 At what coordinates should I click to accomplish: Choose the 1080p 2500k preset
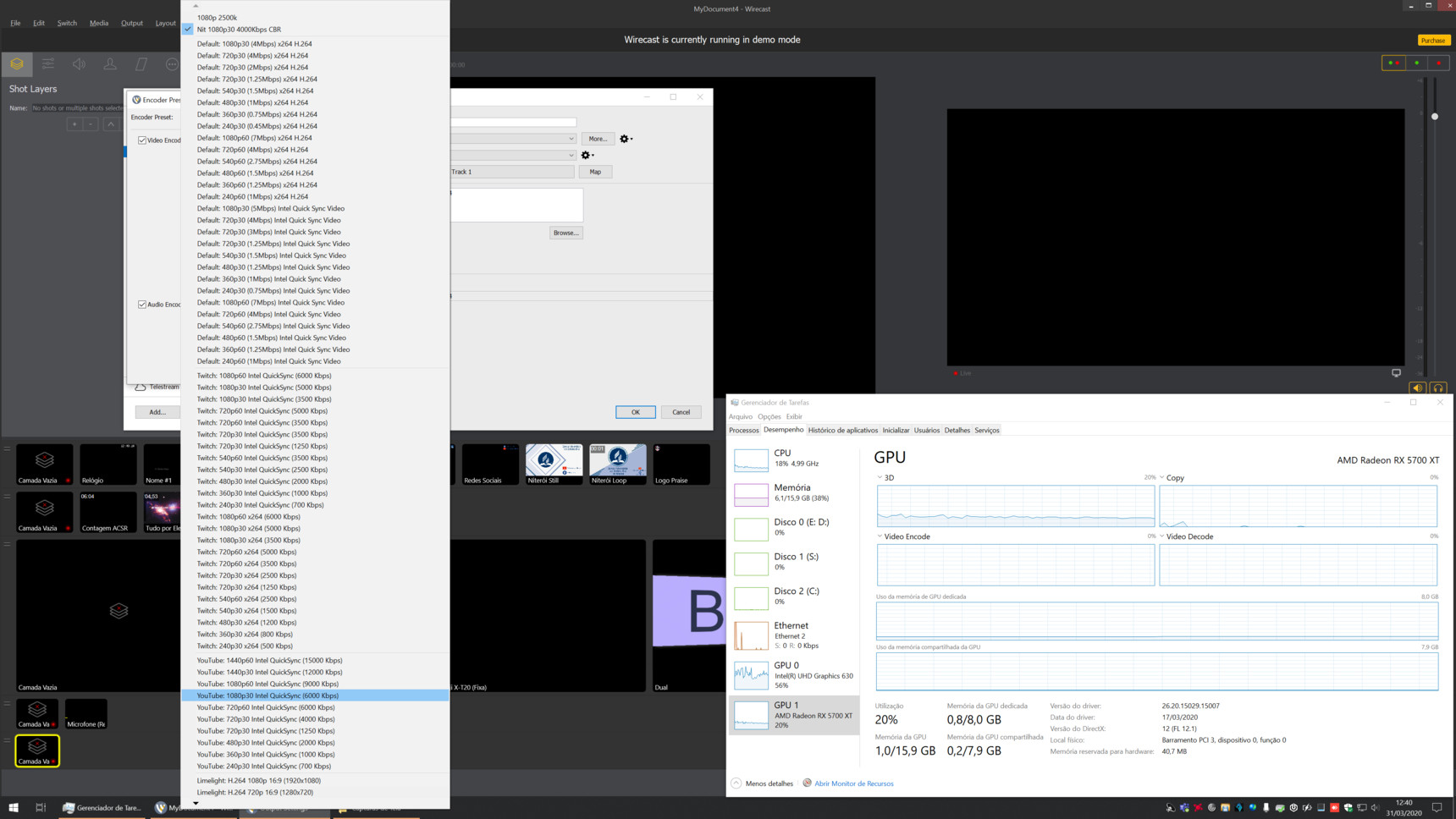coord(315,18)
